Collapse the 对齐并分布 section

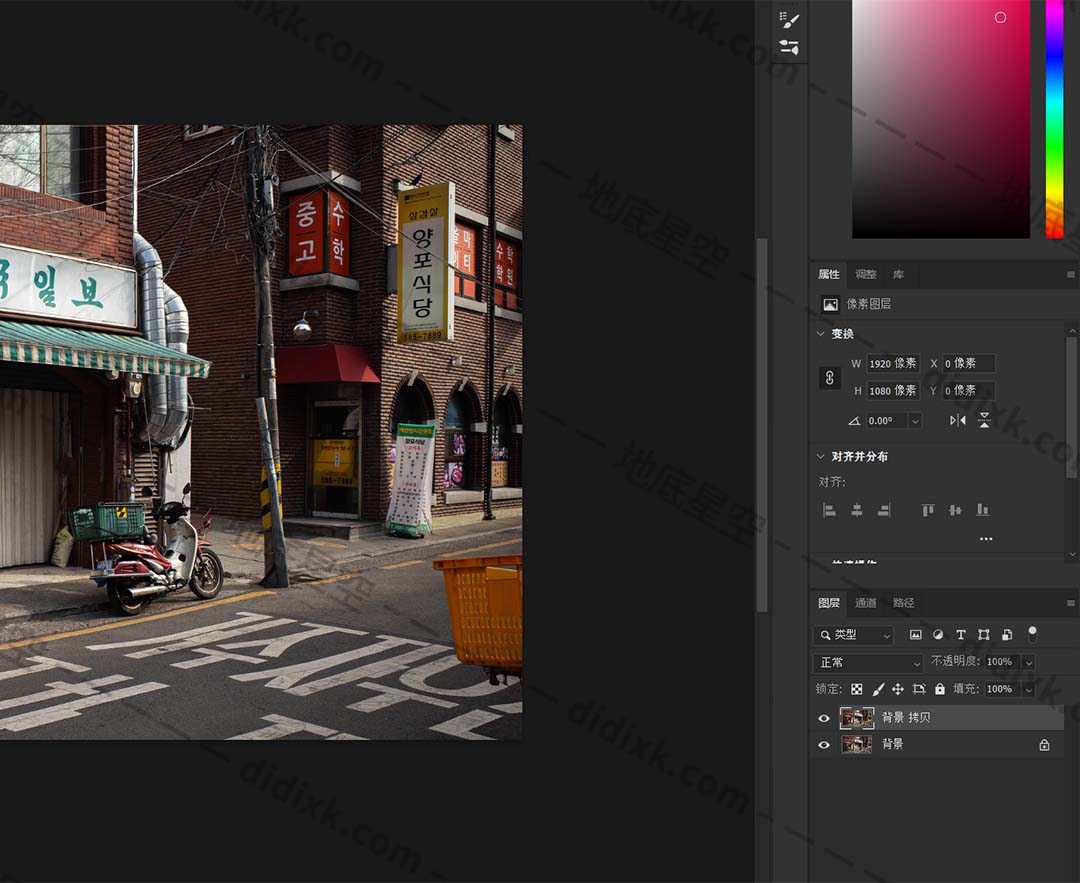coord(820,456)
